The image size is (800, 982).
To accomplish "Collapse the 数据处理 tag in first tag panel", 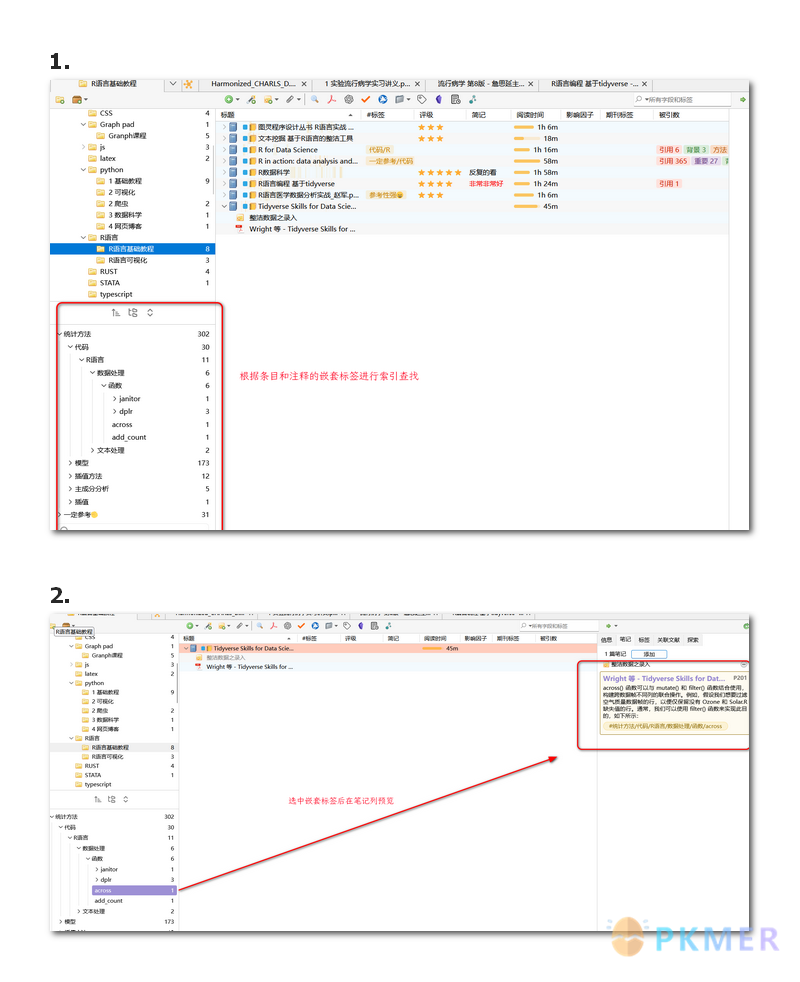I will (92, 373).
